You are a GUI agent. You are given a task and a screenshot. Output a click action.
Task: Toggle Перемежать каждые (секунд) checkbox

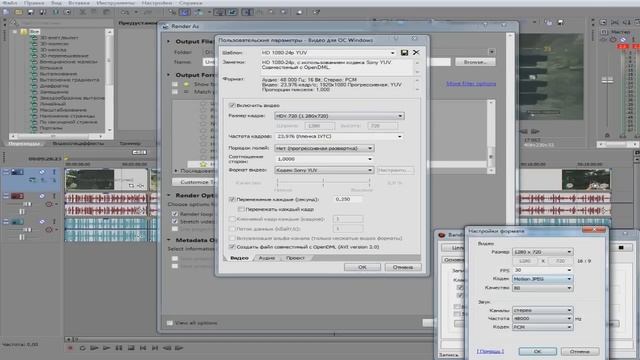pyautogui.click(x=232, y=200)
